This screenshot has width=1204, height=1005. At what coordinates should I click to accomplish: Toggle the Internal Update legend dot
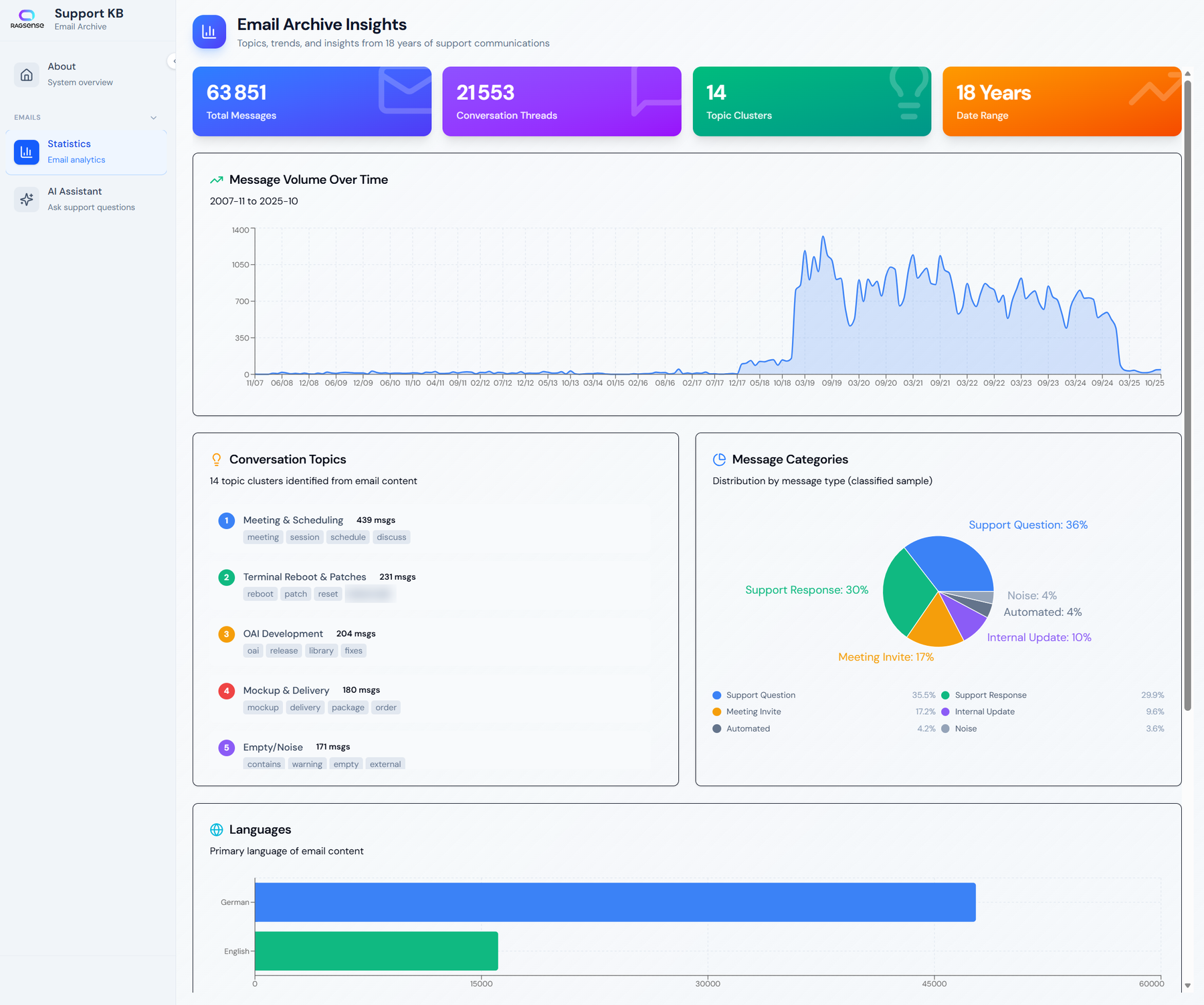[946, 712]
